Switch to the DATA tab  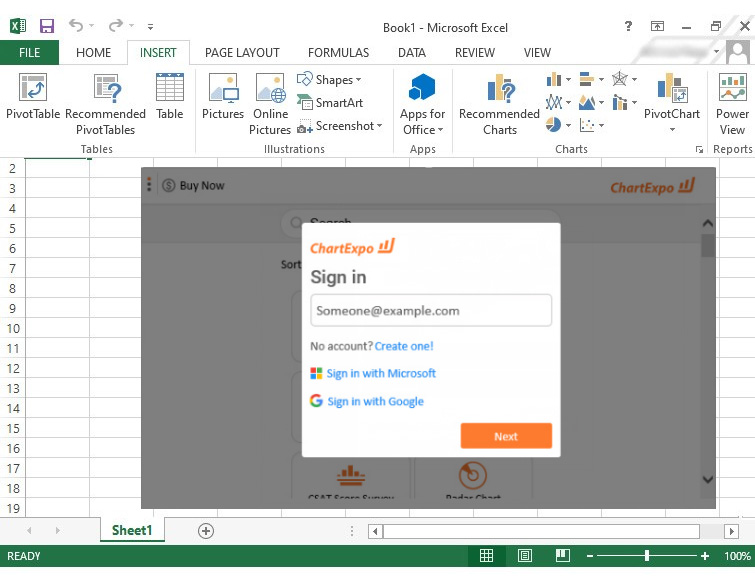coord(412,52)
